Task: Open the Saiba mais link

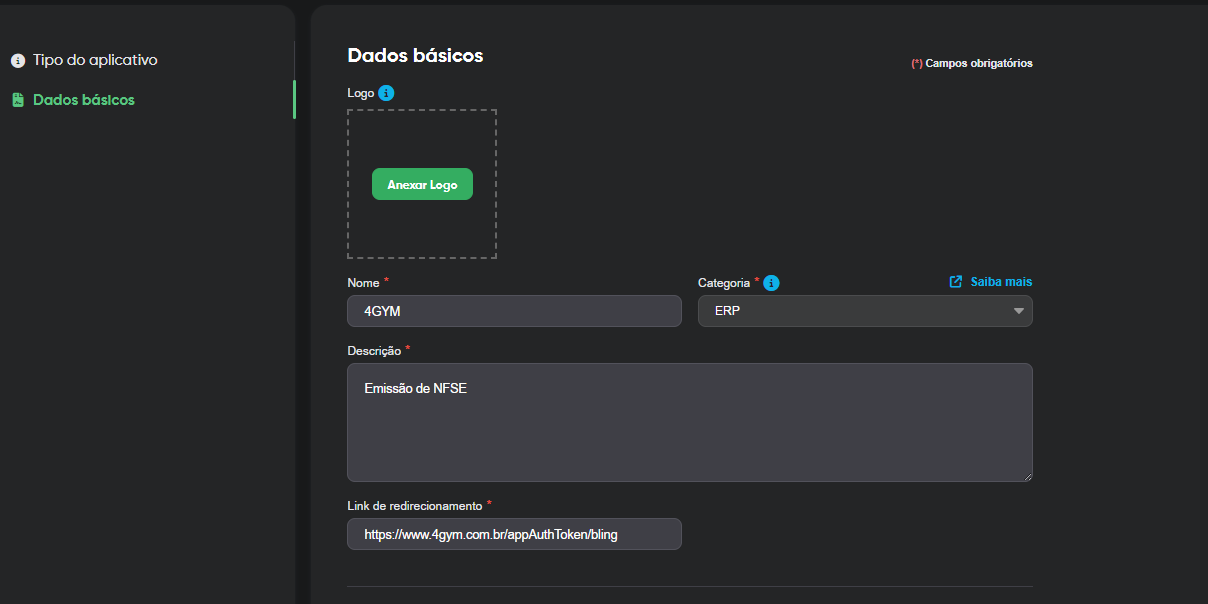Action: (x=1000, y=282)
